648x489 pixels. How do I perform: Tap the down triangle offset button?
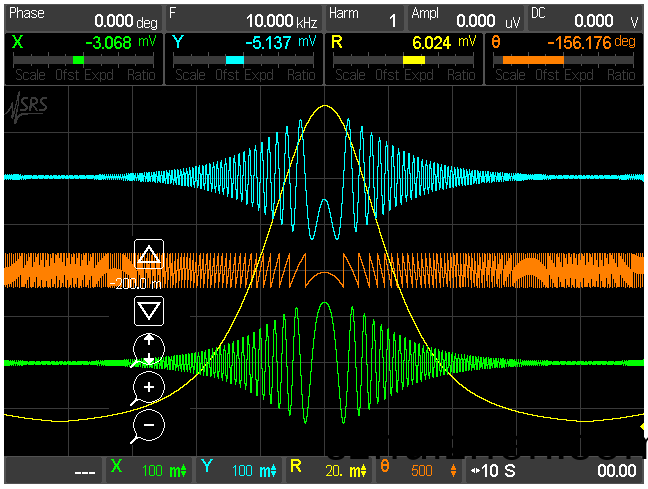[x=149, y=310]
